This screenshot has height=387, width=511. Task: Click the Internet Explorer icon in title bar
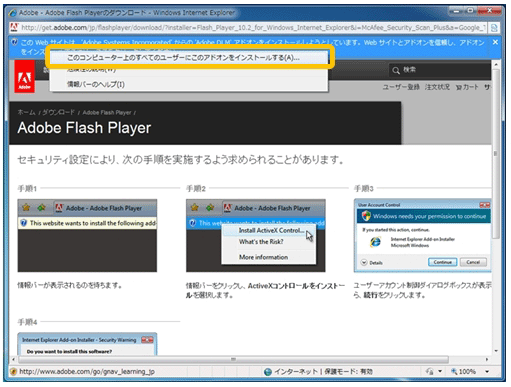(13, 13)
